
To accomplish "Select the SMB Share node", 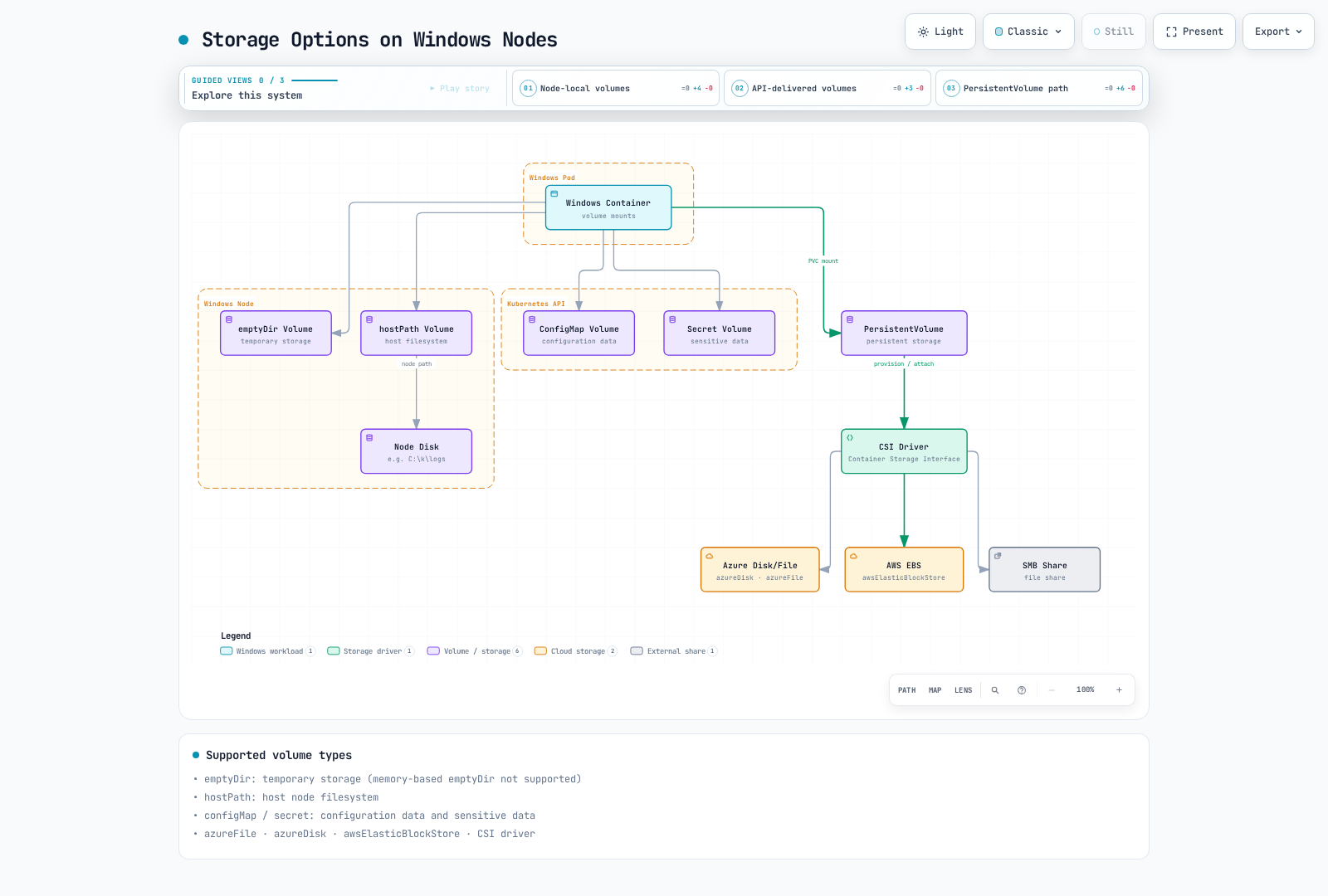I will pos(1045,570).
